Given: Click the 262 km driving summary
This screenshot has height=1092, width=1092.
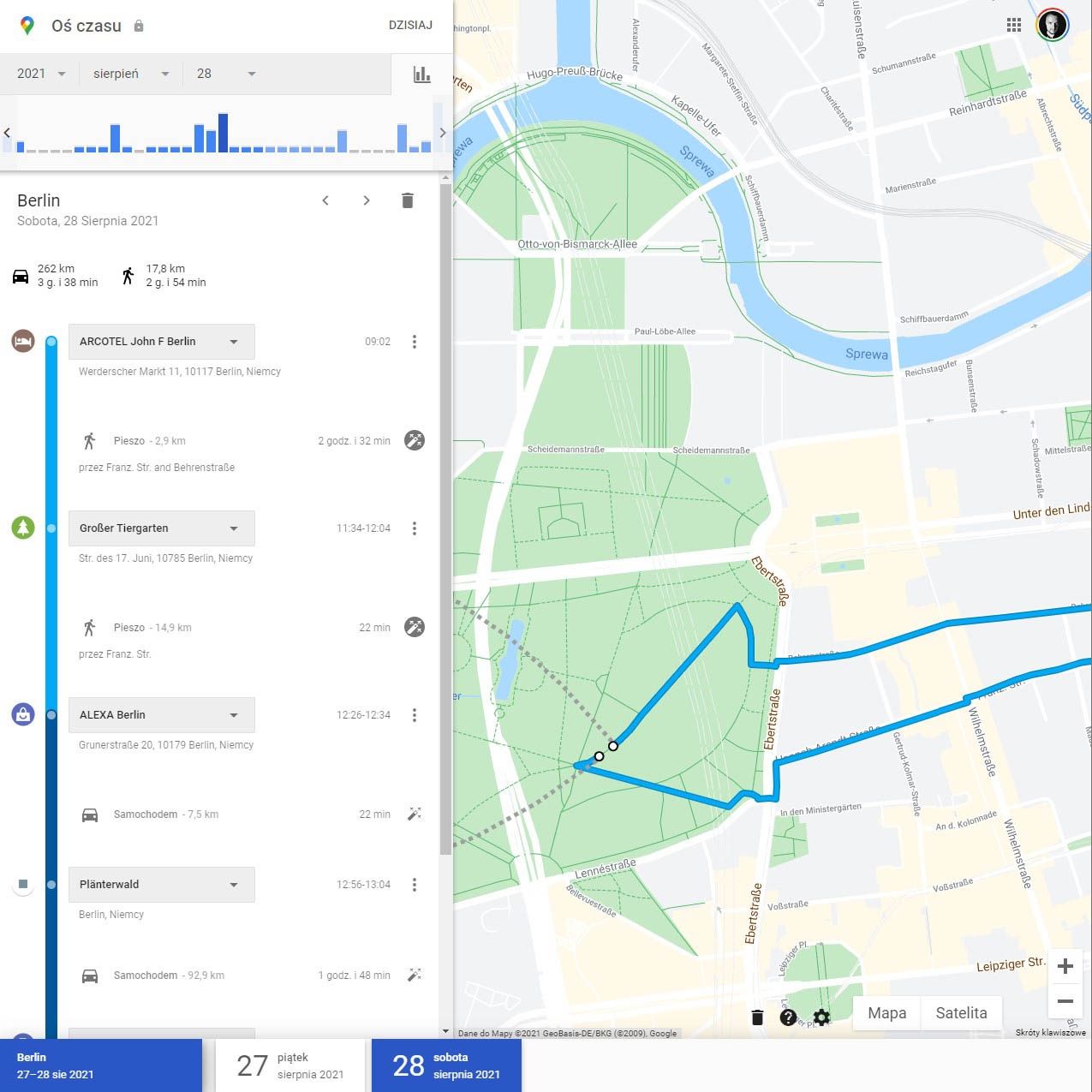Looking at the screenshot, I should coord(56,276).
